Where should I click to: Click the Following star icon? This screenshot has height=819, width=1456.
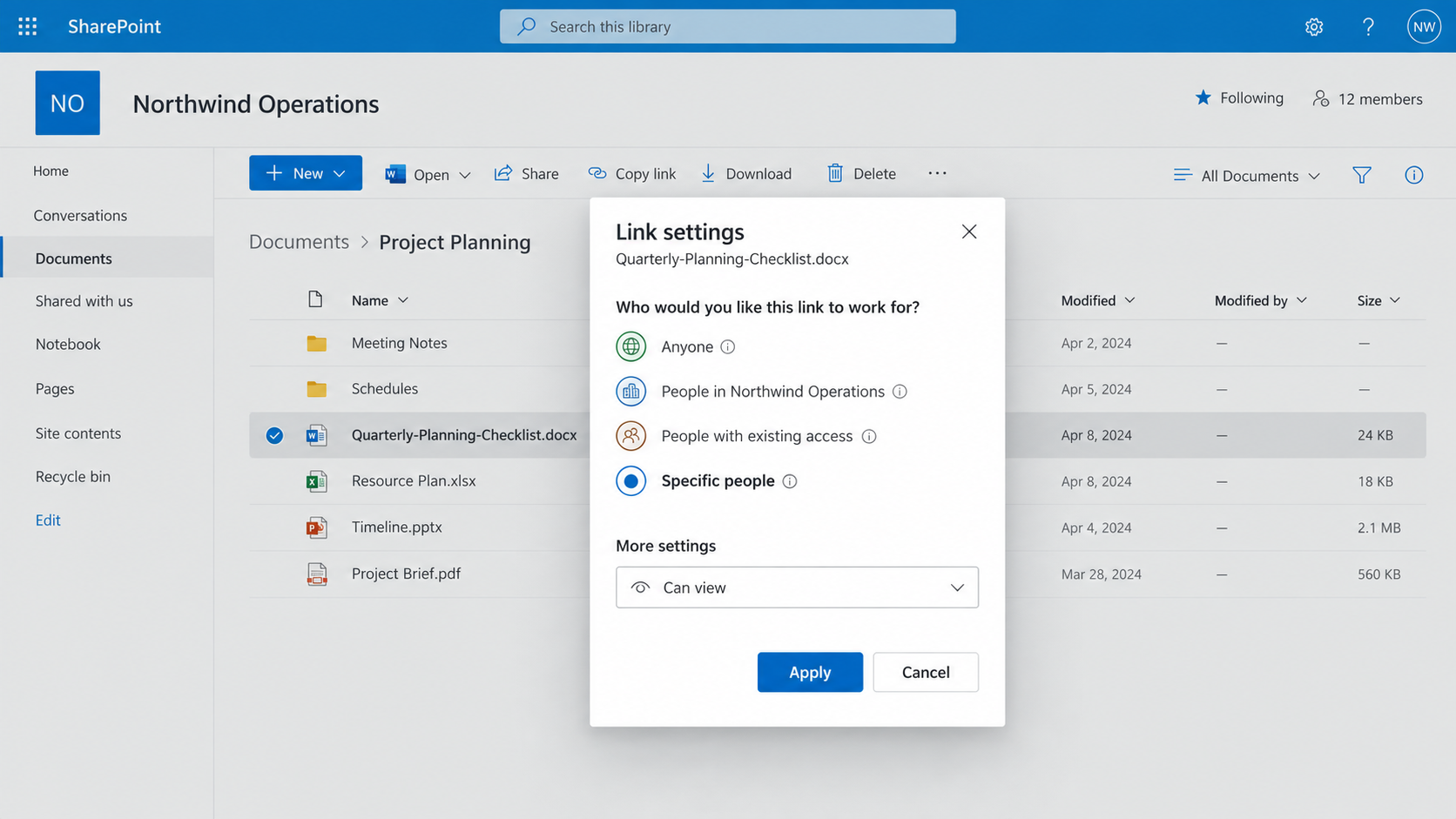1203,97
